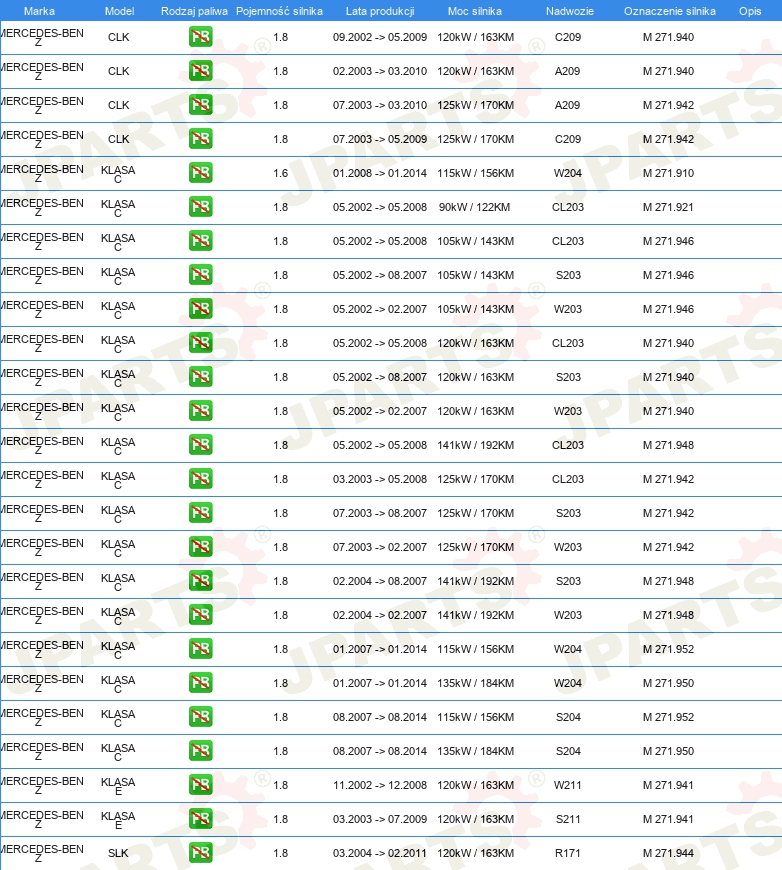The width and height of the screenshot is (782, 870).
Task: Click the Lata produkcji column header
Action: click(380, 11)
